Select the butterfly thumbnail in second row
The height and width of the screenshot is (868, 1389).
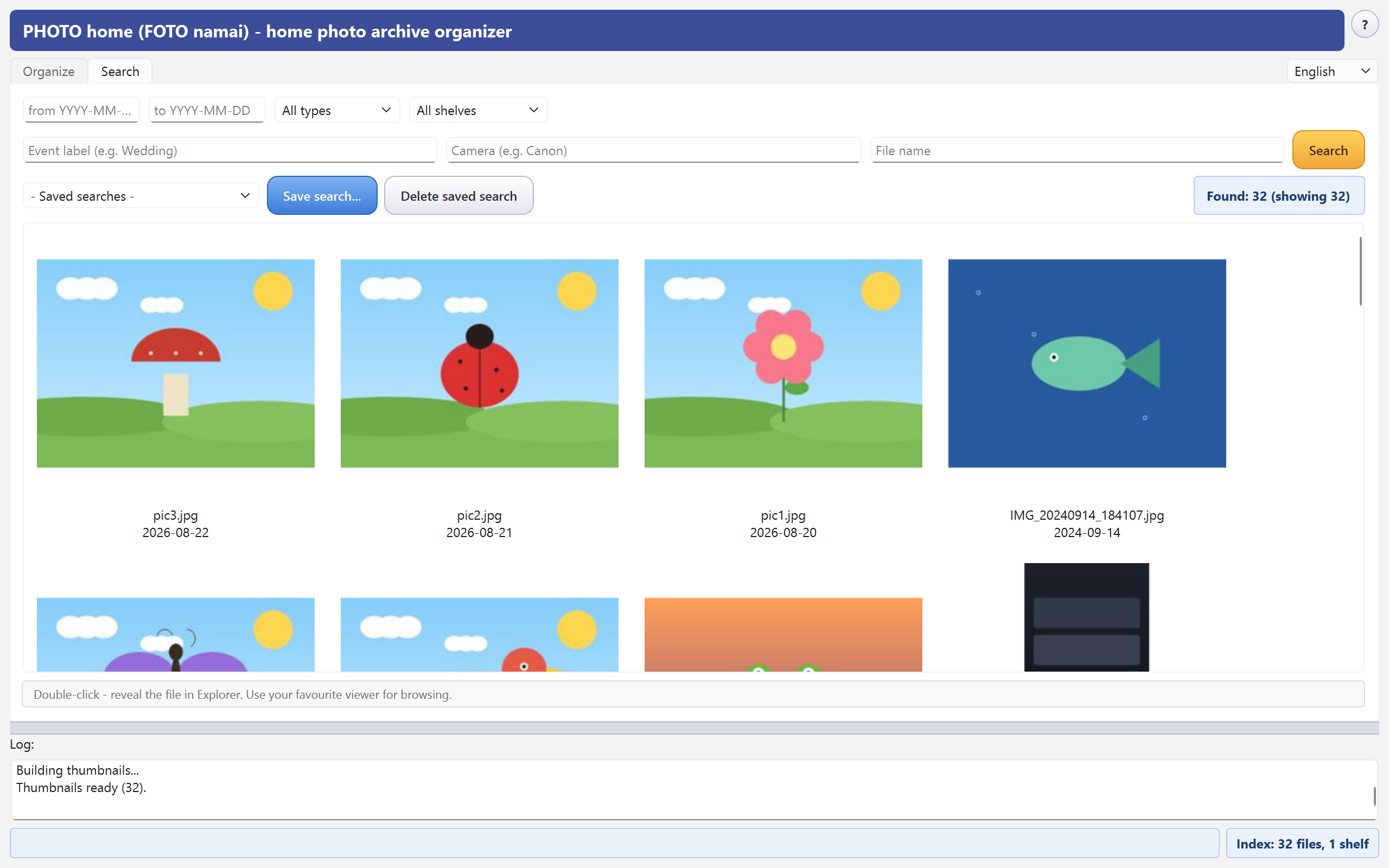point(176,634)
